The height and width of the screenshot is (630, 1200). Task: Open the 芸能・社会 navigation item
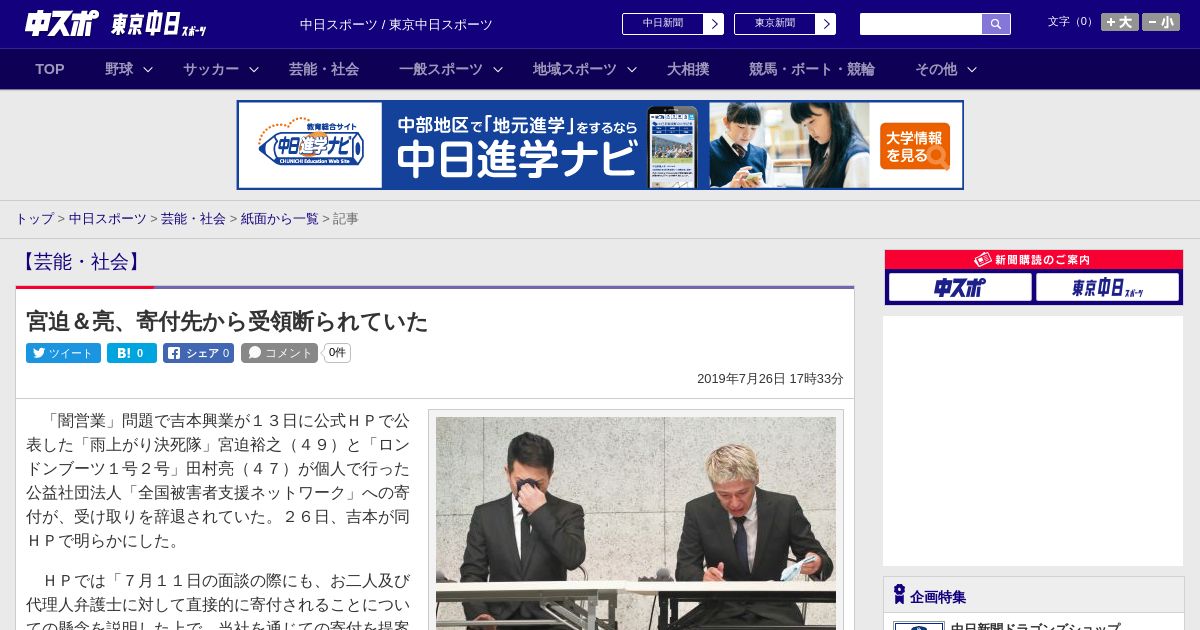pos(324,69)
